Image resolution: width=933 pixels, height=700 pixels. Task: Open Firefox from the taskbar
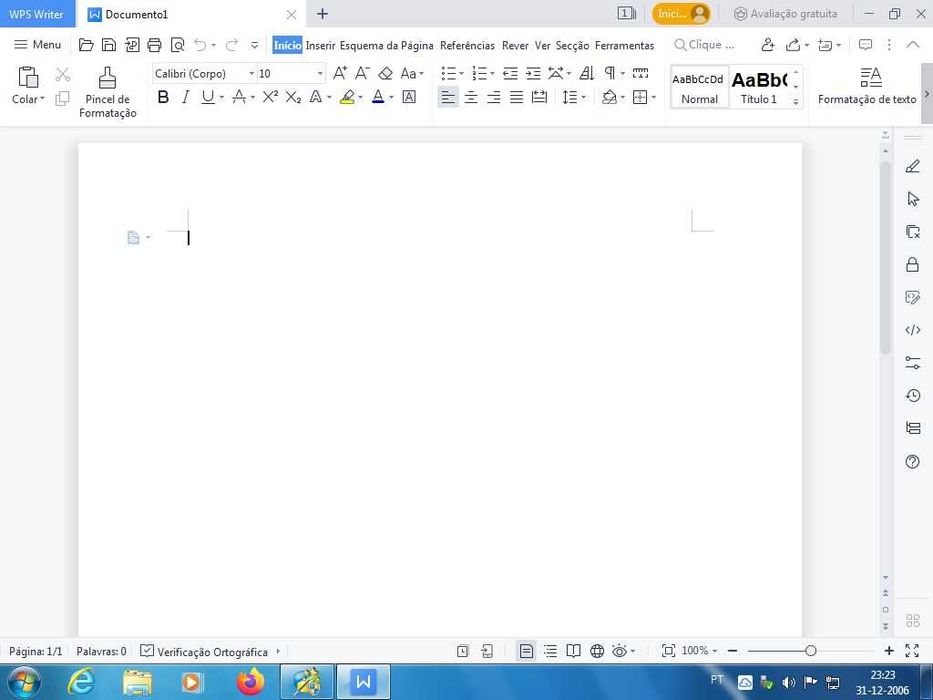click(250, 682)
